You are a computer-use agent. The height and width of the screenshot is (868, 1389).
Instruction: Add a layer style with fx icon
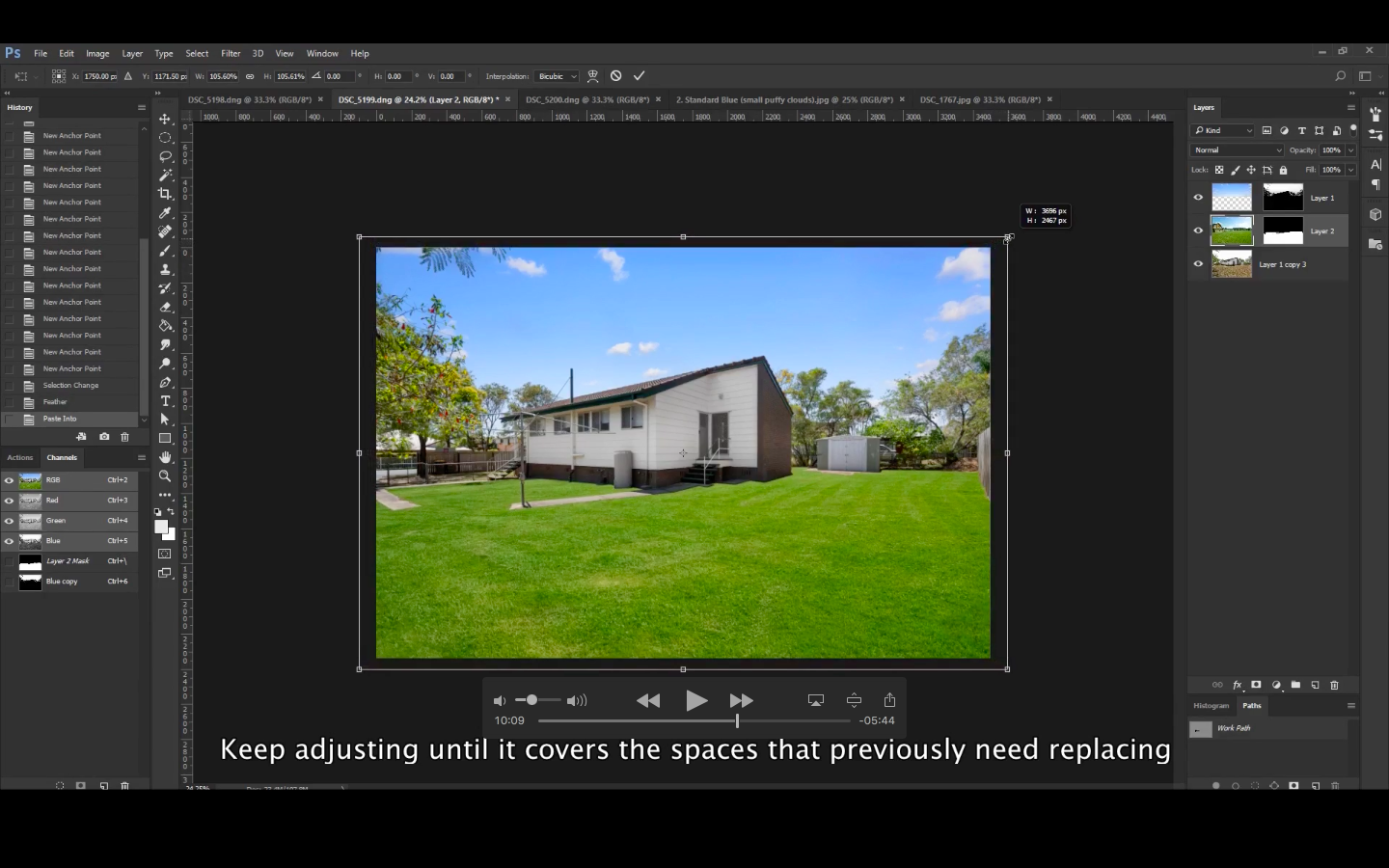point(1237,685)
